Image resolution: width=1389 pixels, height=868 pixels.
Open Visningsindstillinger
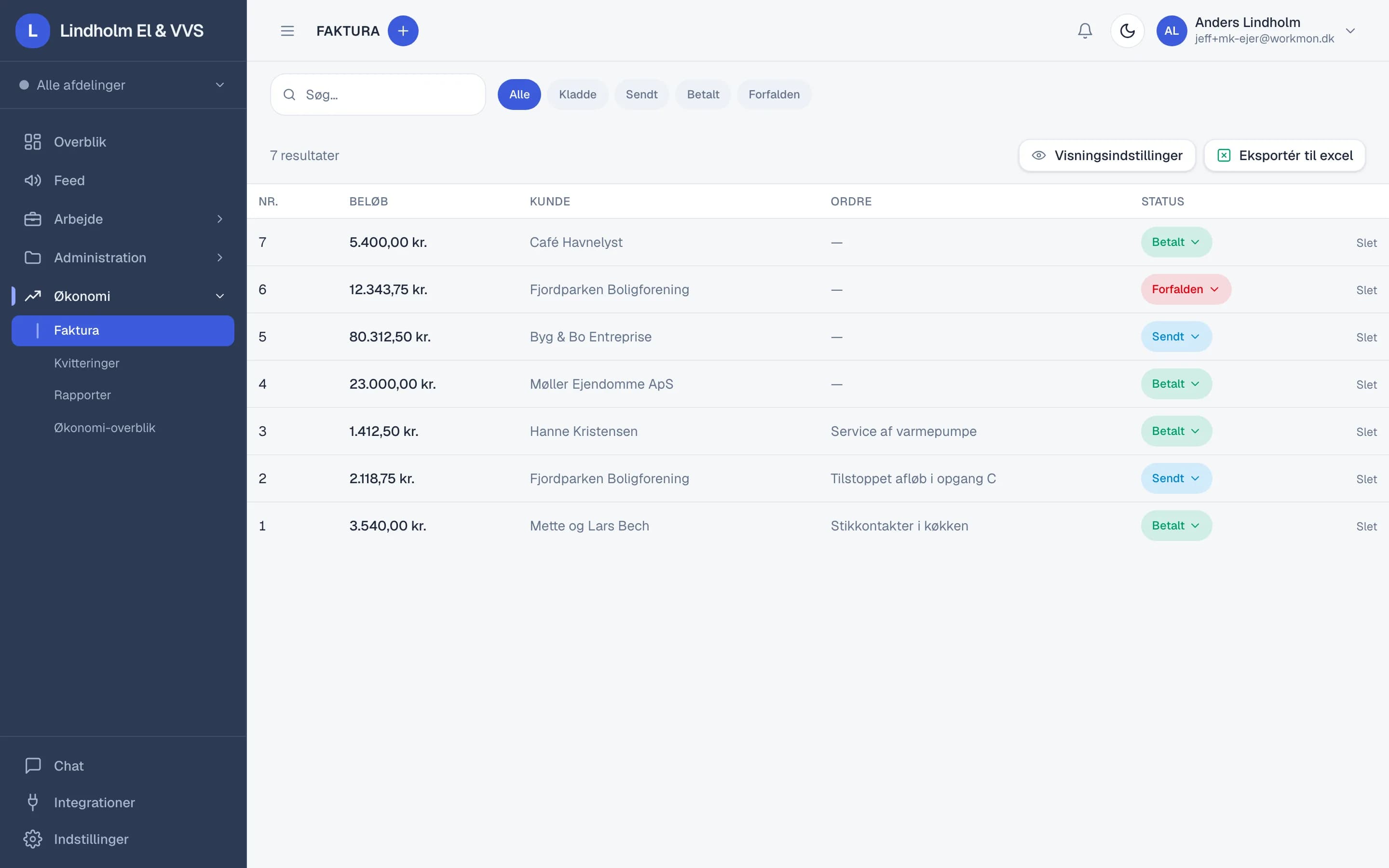pos(1106,156)
